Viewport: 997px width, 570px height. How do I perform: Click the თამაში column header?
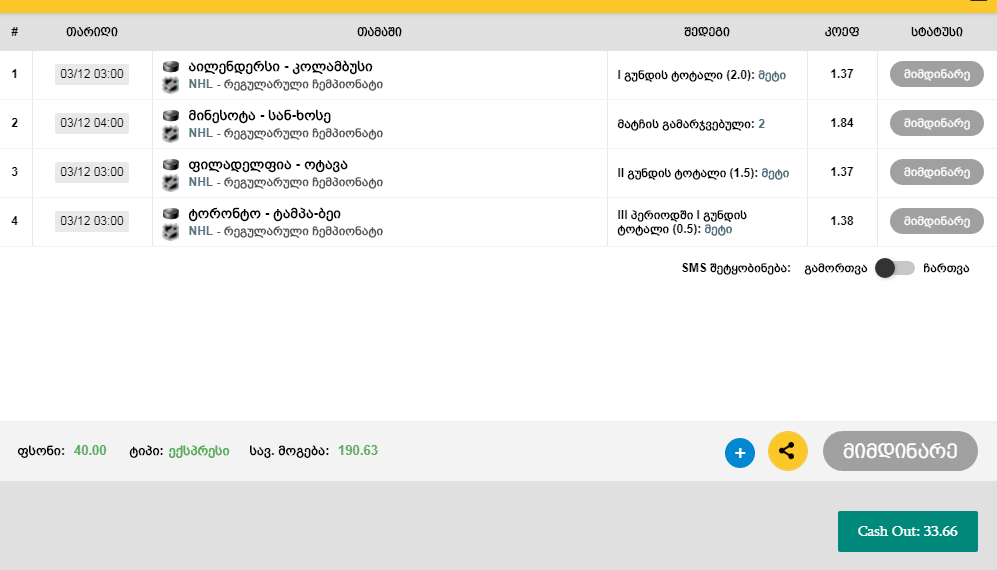379,32
